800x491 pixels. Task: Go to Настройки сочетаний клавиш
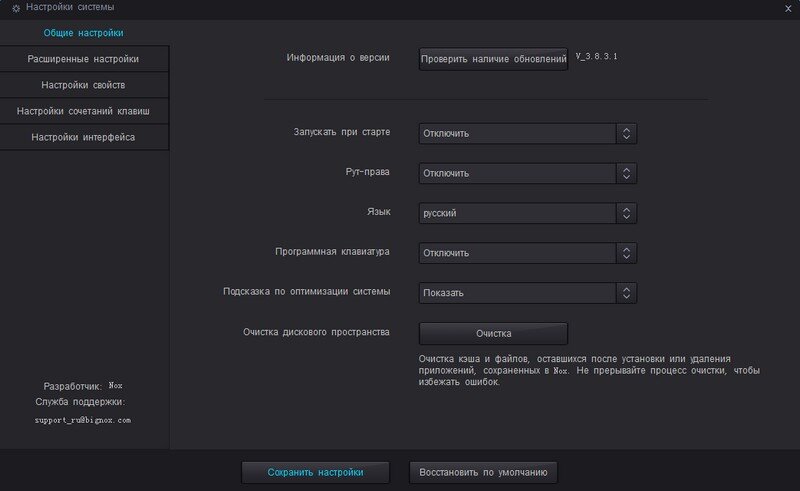click(x=83, y=111)
